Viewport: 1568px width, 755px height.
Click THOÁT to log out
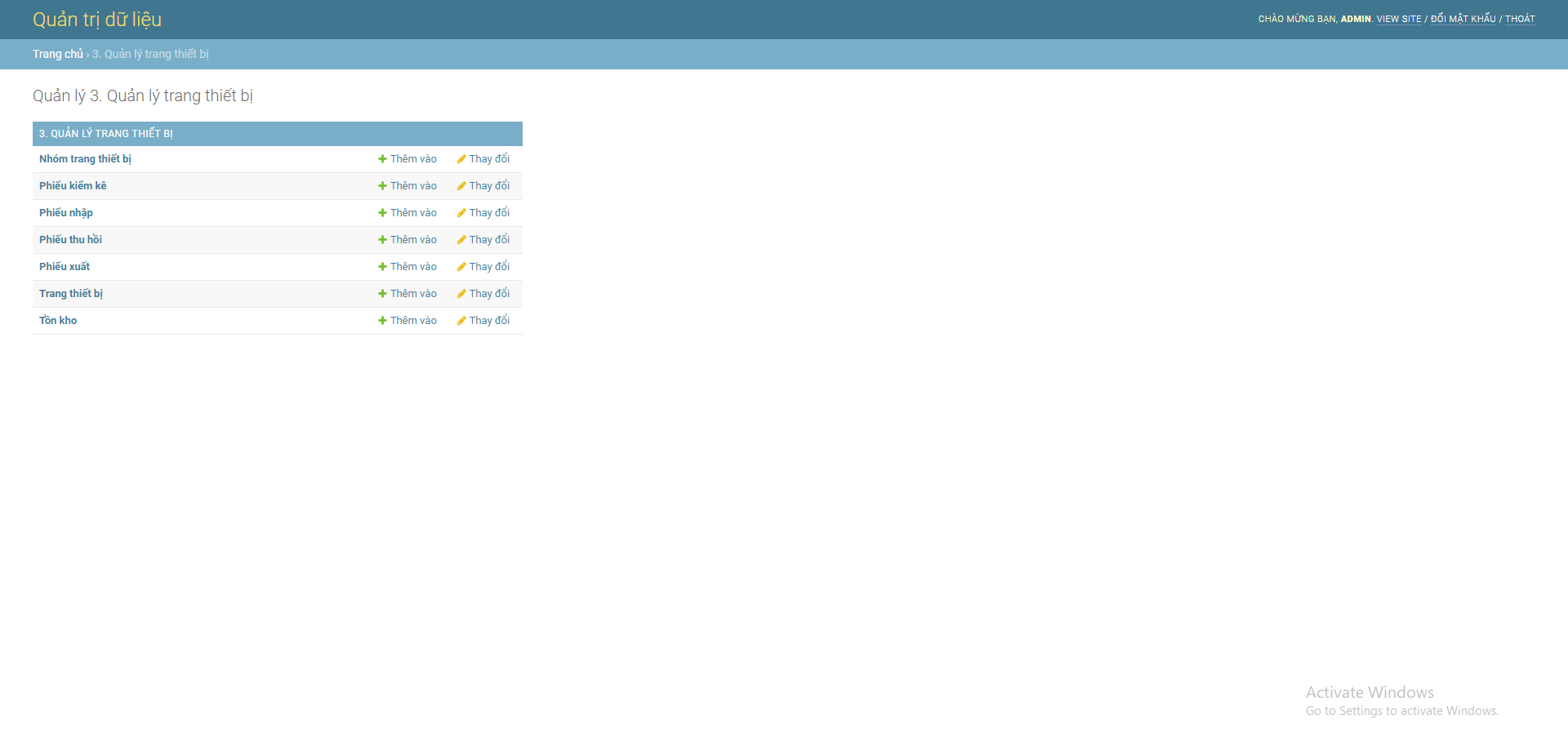[x=1520, y=18]
